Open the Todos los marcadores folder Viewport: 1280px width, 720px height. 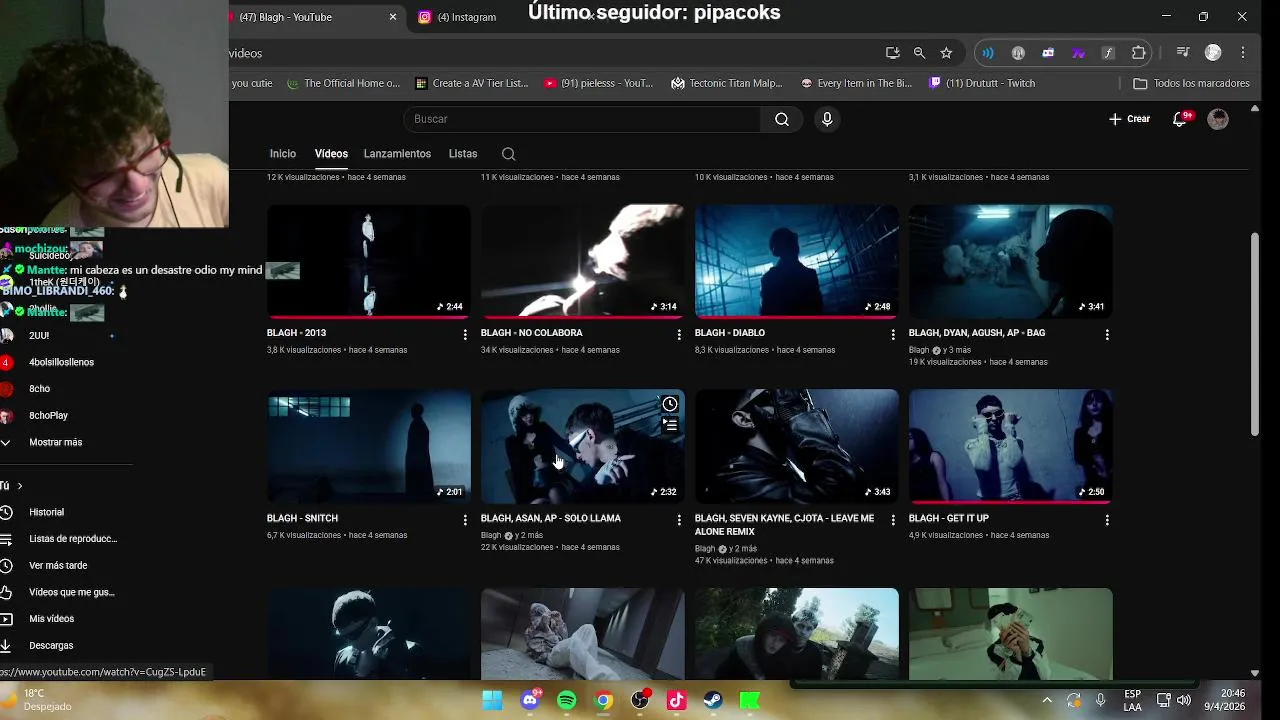pyautogui.click(x=1191, y=83)
